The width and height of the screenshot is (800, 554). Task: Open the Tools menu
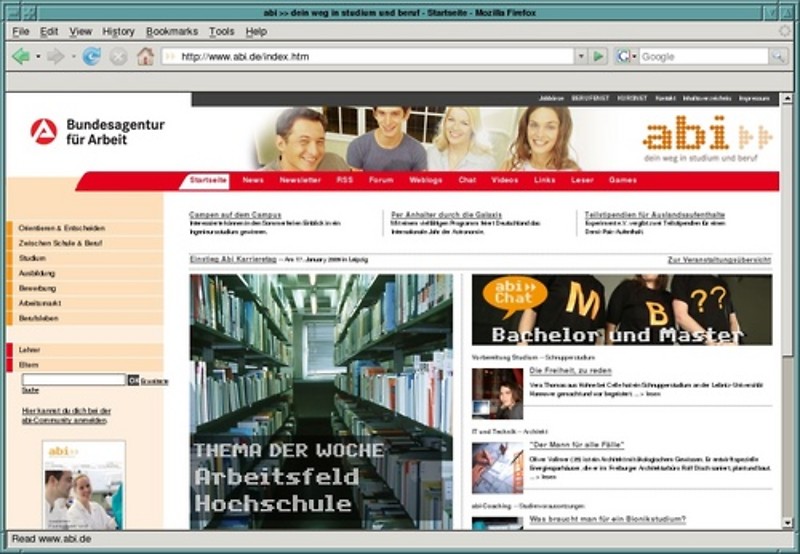[x=221, y=32]
